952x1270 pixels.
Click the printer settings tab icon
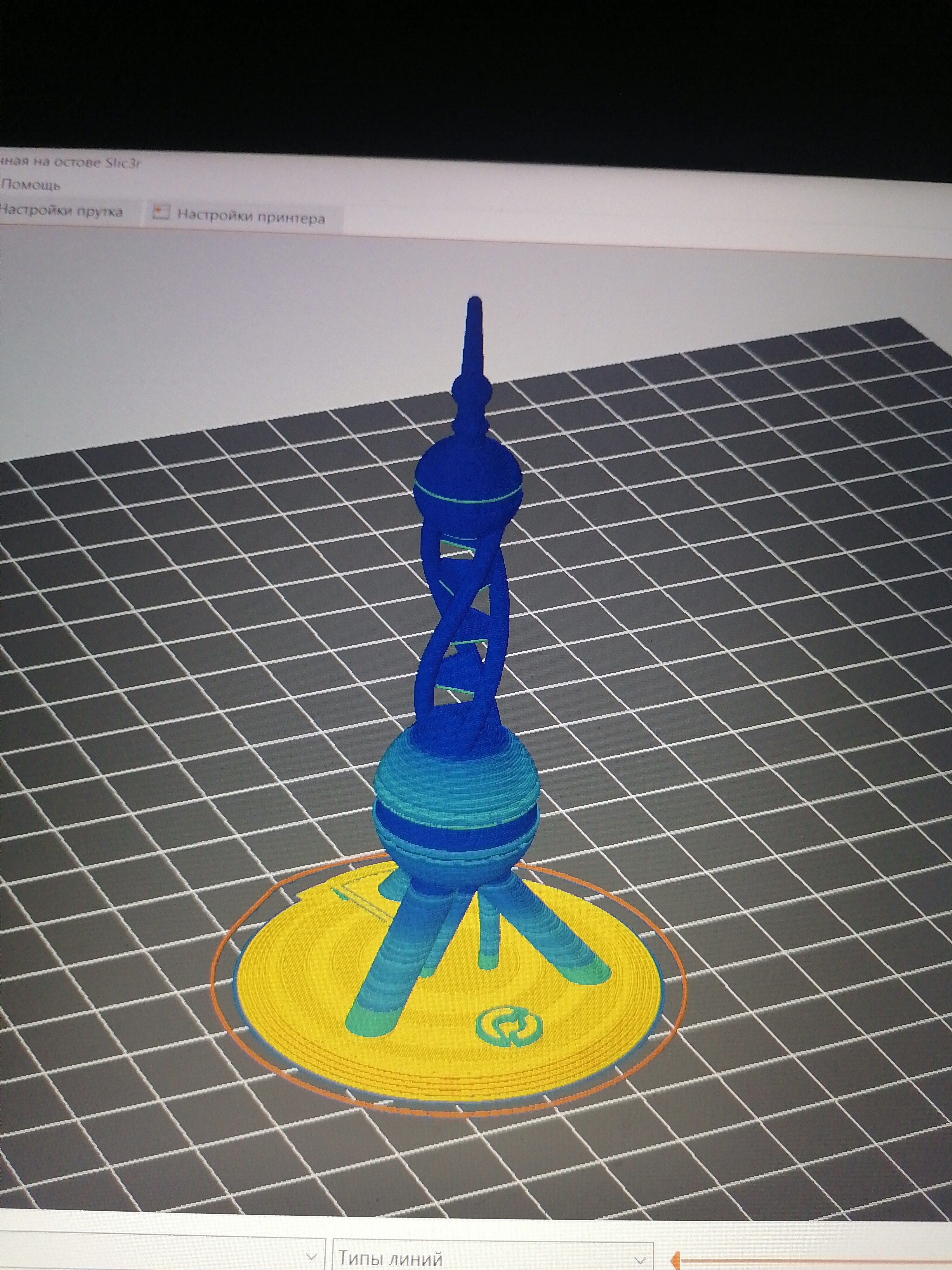coord(161,212)
